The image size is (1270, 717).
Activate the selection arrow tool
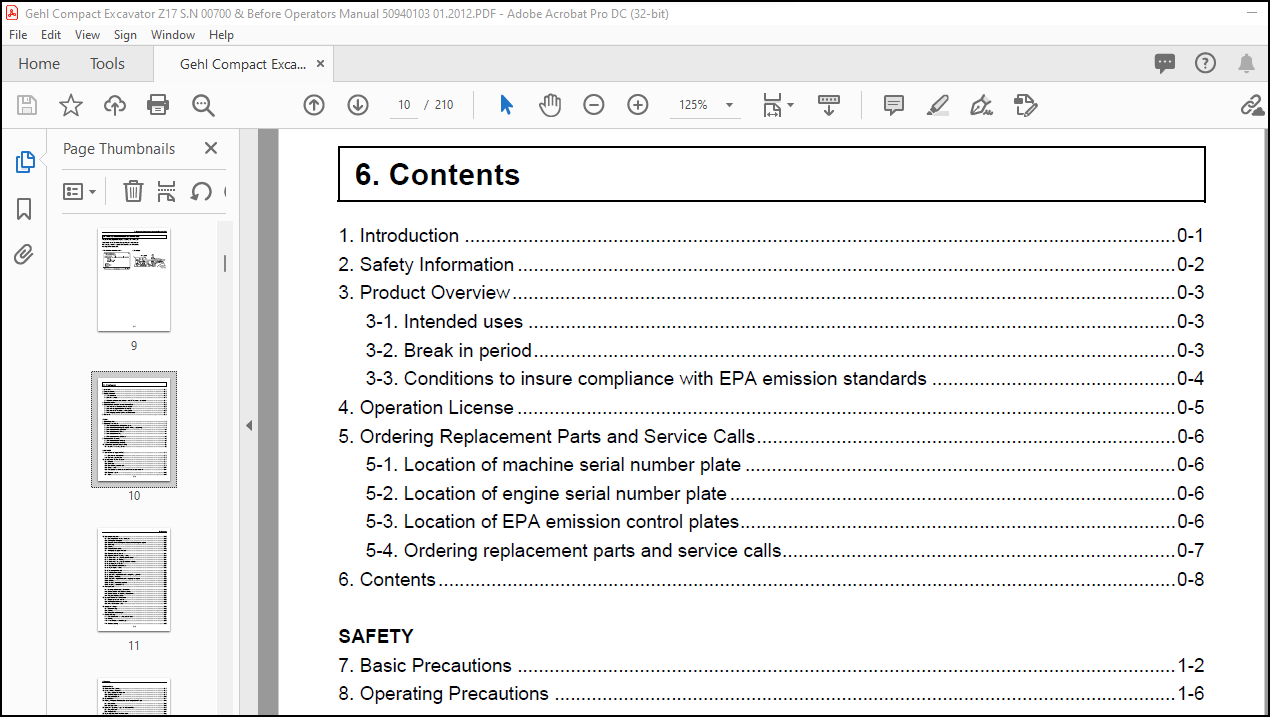point(506,105)
